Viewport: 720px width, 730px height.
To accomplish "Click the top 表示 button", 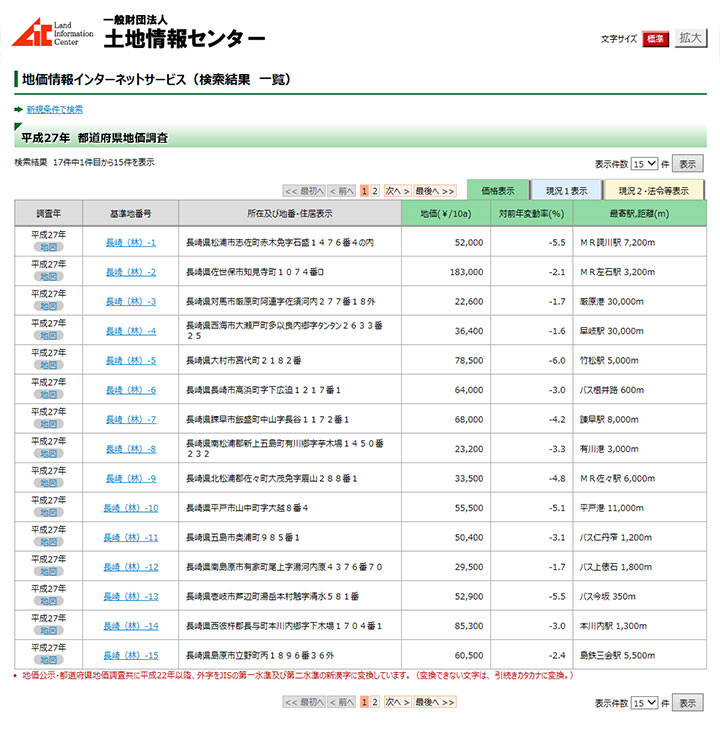I will tap(686, 164).
